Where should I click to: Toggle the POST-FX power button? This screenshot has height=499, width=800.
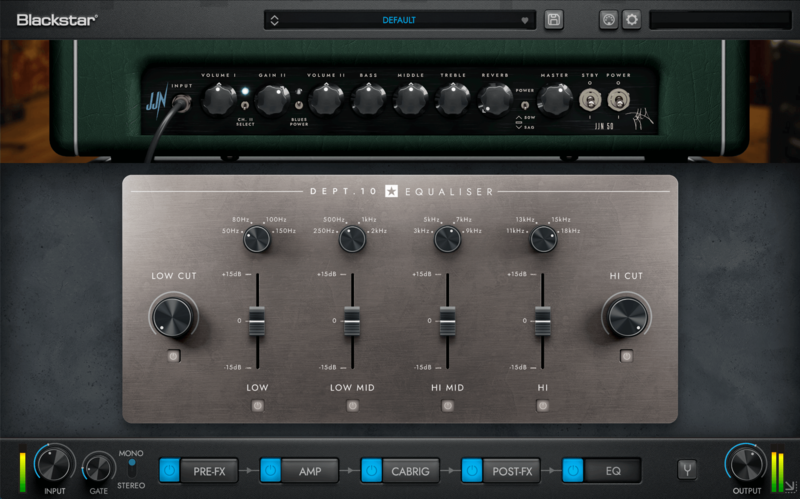[x=472, y=470]
